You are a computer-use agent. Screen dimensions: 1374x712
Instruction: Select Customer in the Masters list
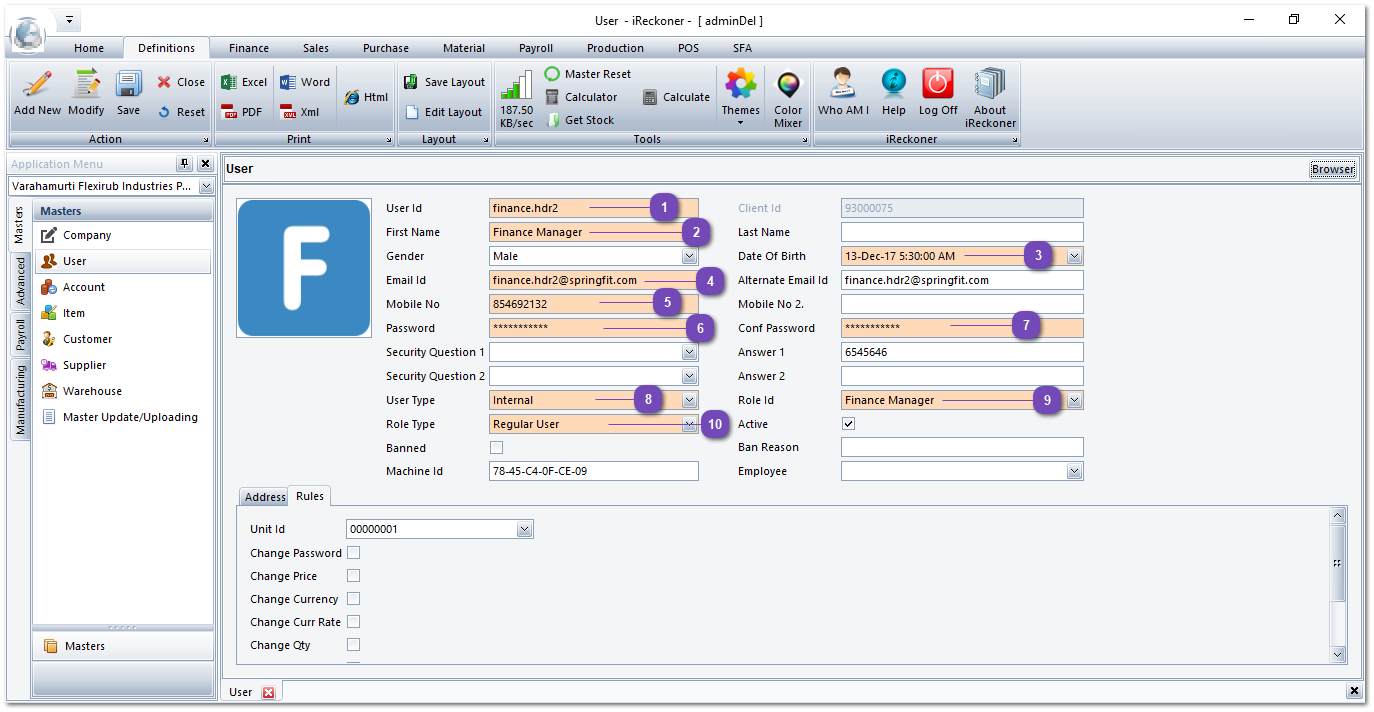87,339
